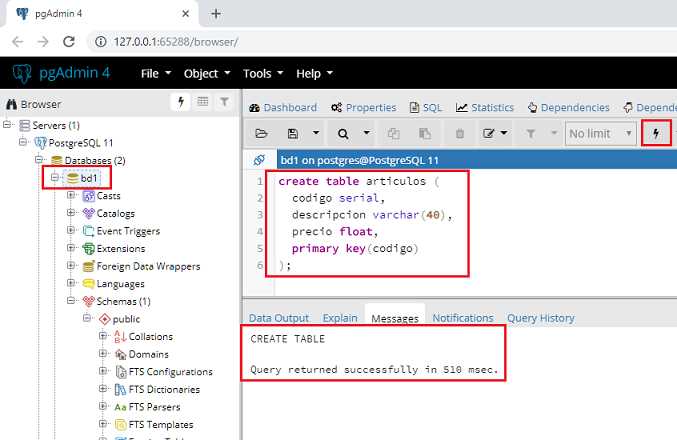Open Query Tool from Browser panel lightning icon
This screenshot has width=677, height=440.
[x=181, y=102]
